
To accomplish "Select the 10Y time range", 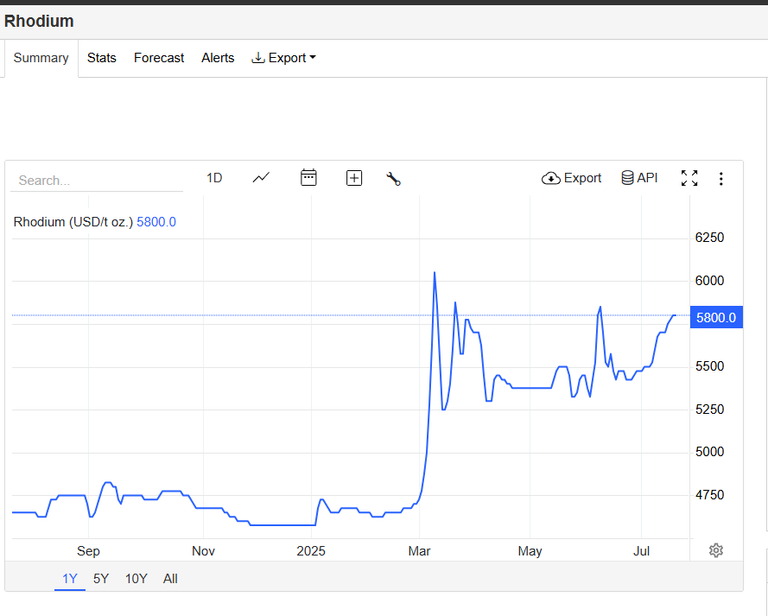I will pyautogui.click(x=136, y=579).
